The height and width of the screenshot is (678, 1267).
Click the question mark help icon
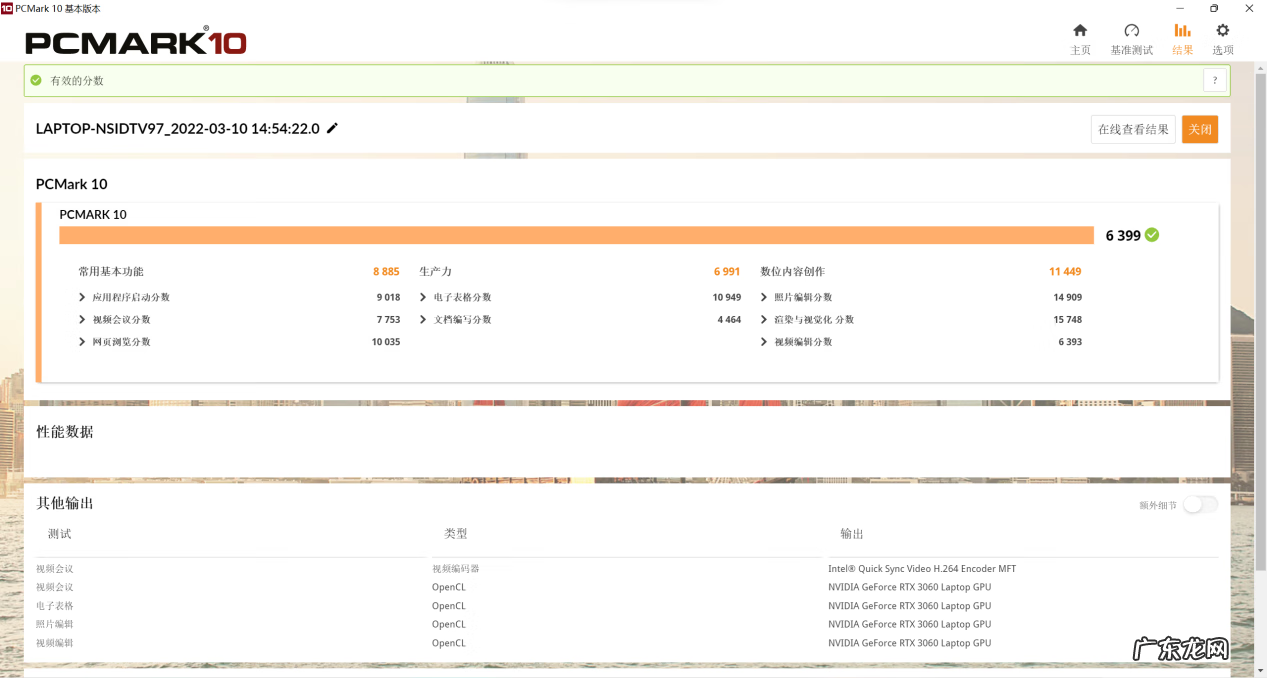click(x=1214, y=81)
